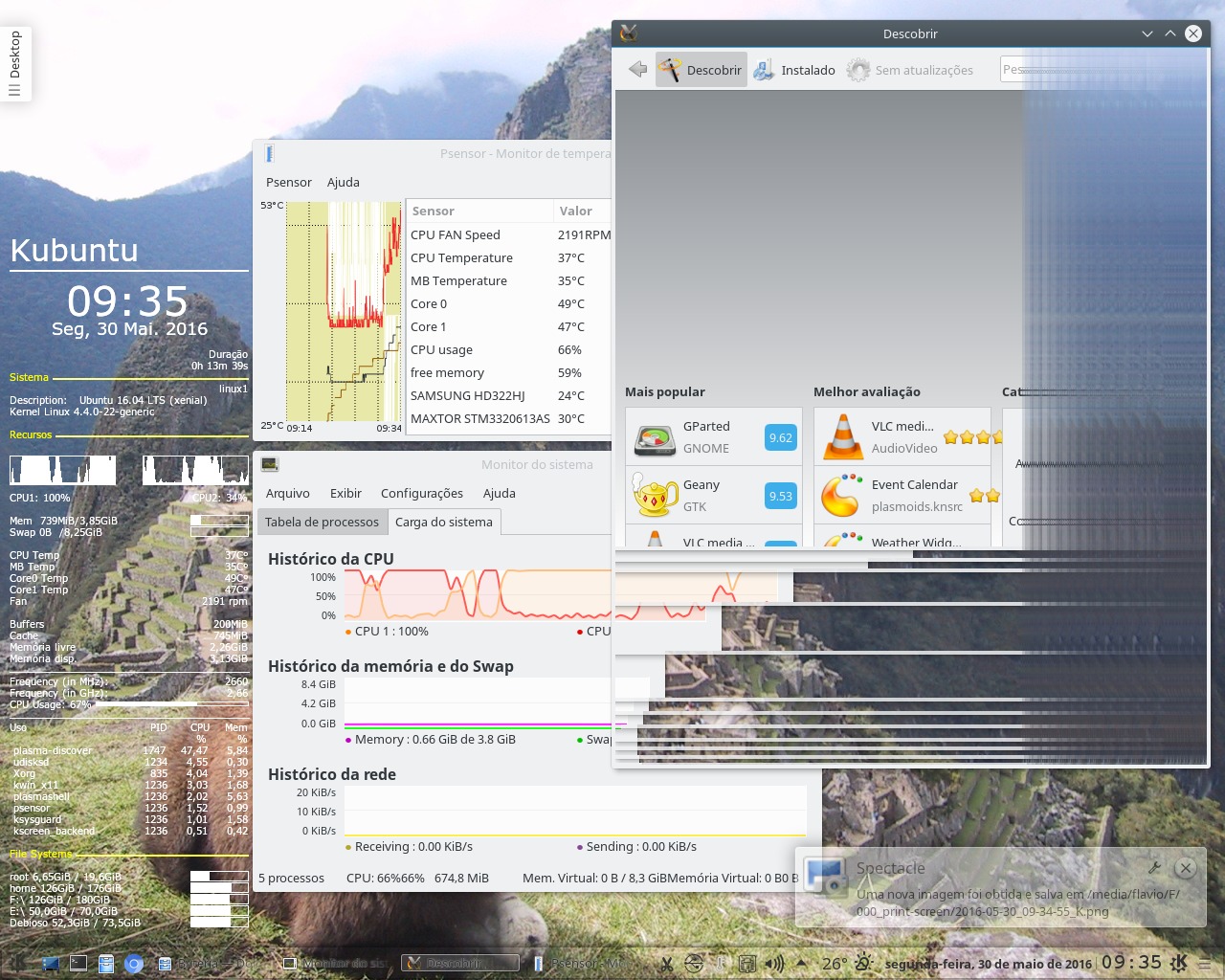Open the Psensor menu
Image resolution: width=1225 pixels, height=980 pixels.
(288, 182)
